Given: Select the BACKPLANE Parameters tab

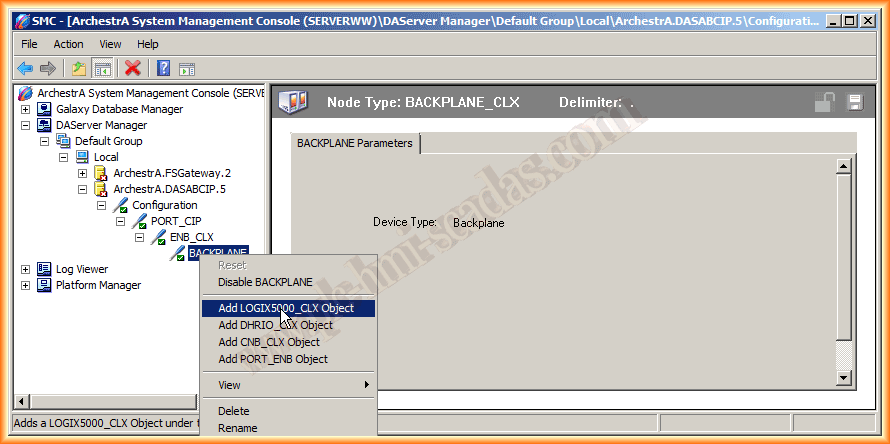Looking at the screenshot, I should click(x=354, y=143).
